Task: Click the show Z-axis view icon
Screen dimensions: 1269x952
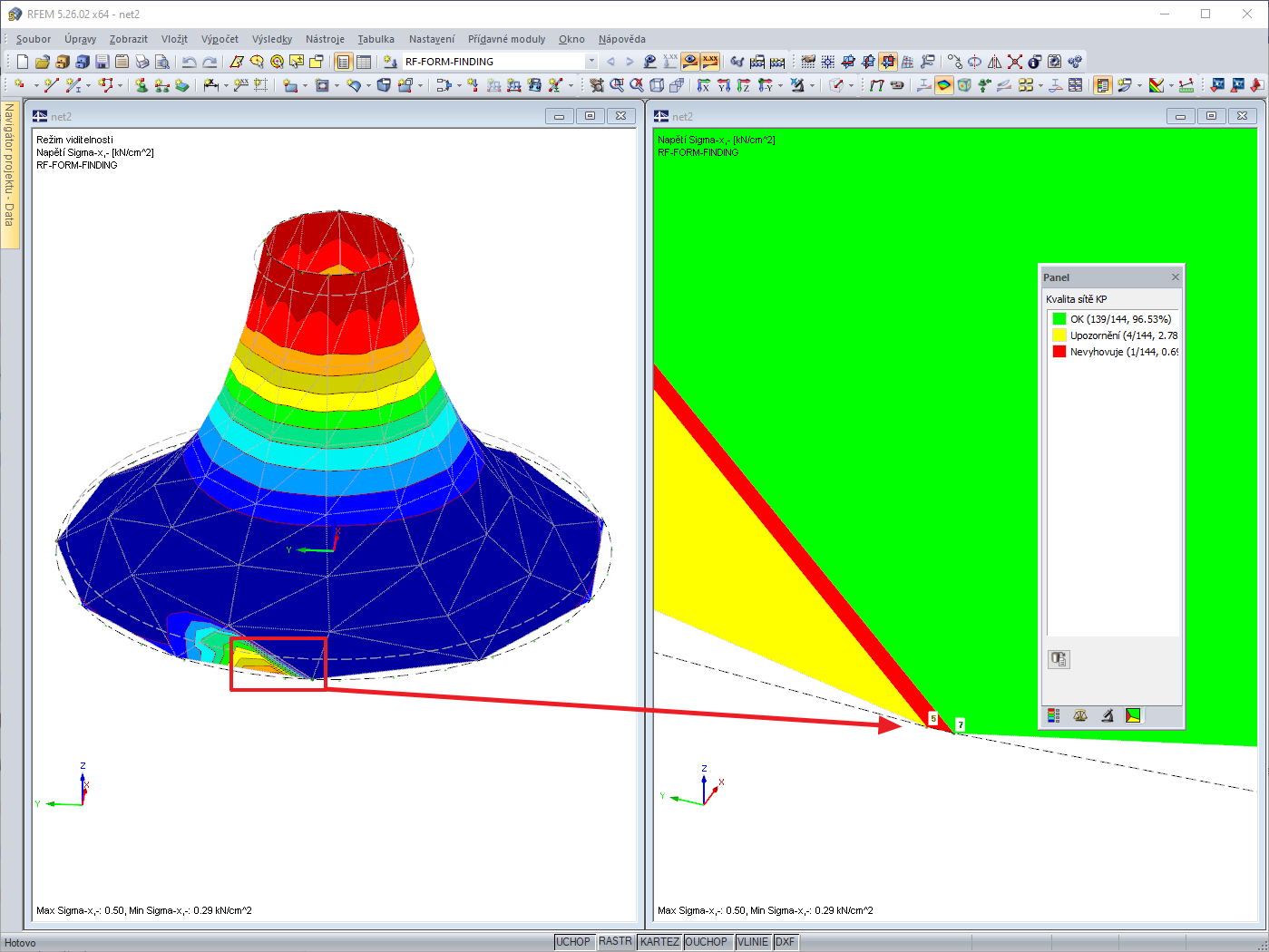Action: pos(744,85)
